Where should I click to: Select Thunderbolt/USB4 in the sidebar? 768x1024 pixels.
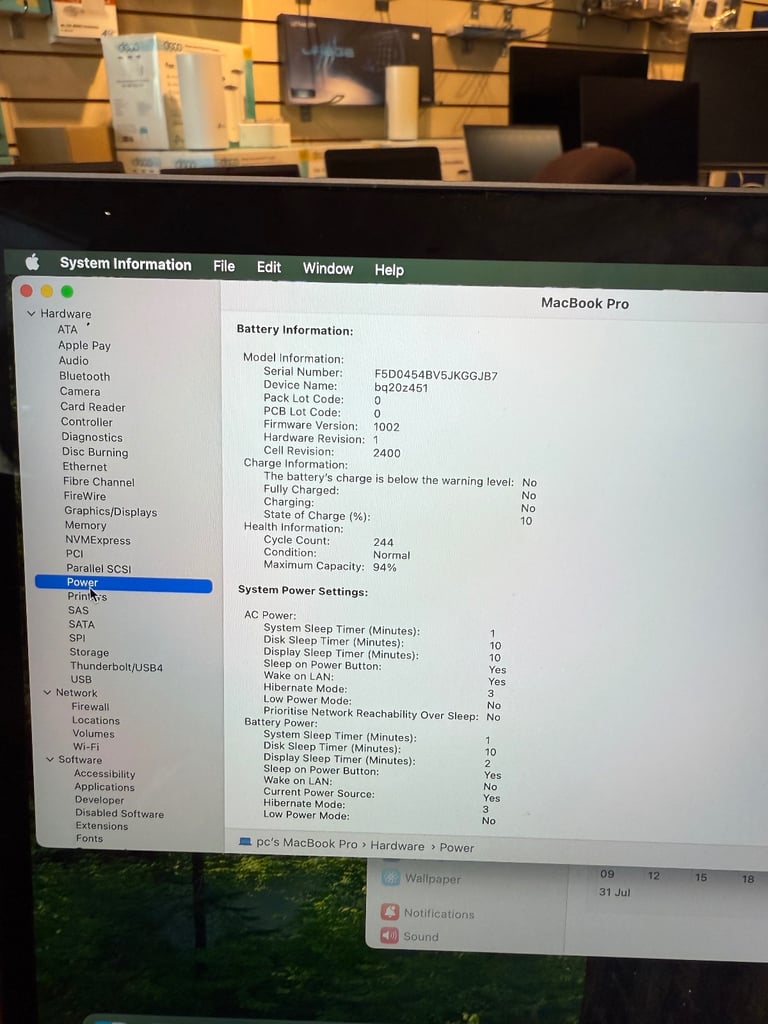click(116, 667)
